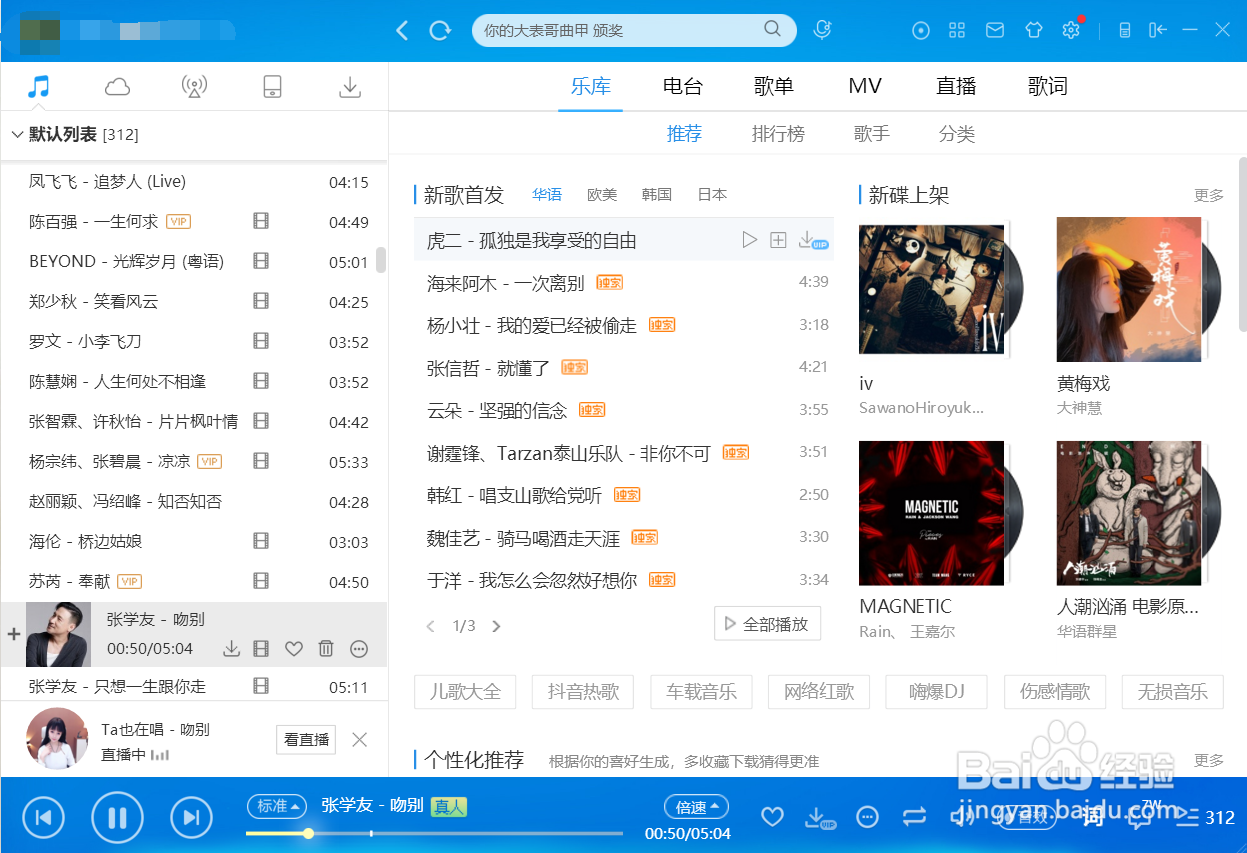1247x853 pixels.
Task: Refresh the page with circular arrow
Action: point(440,30)
